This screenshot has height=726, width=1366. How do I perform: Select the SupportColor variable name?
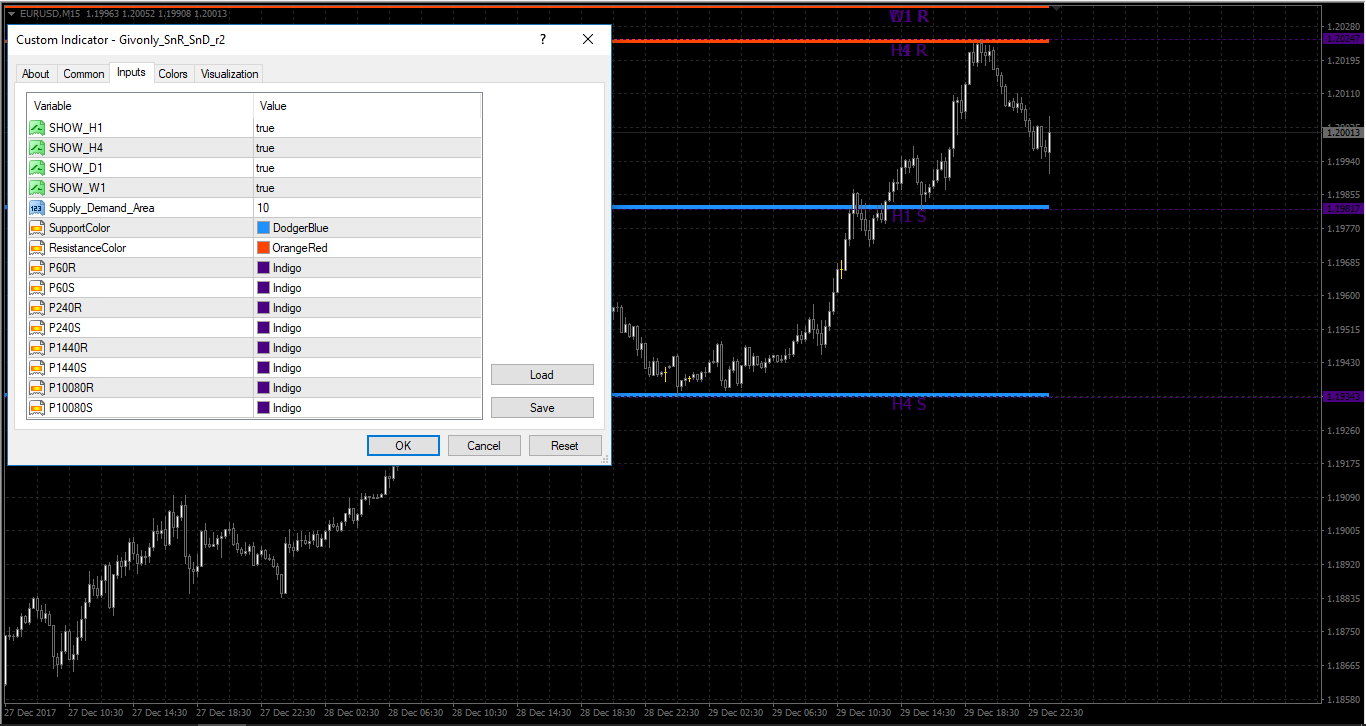click(80, 228)
